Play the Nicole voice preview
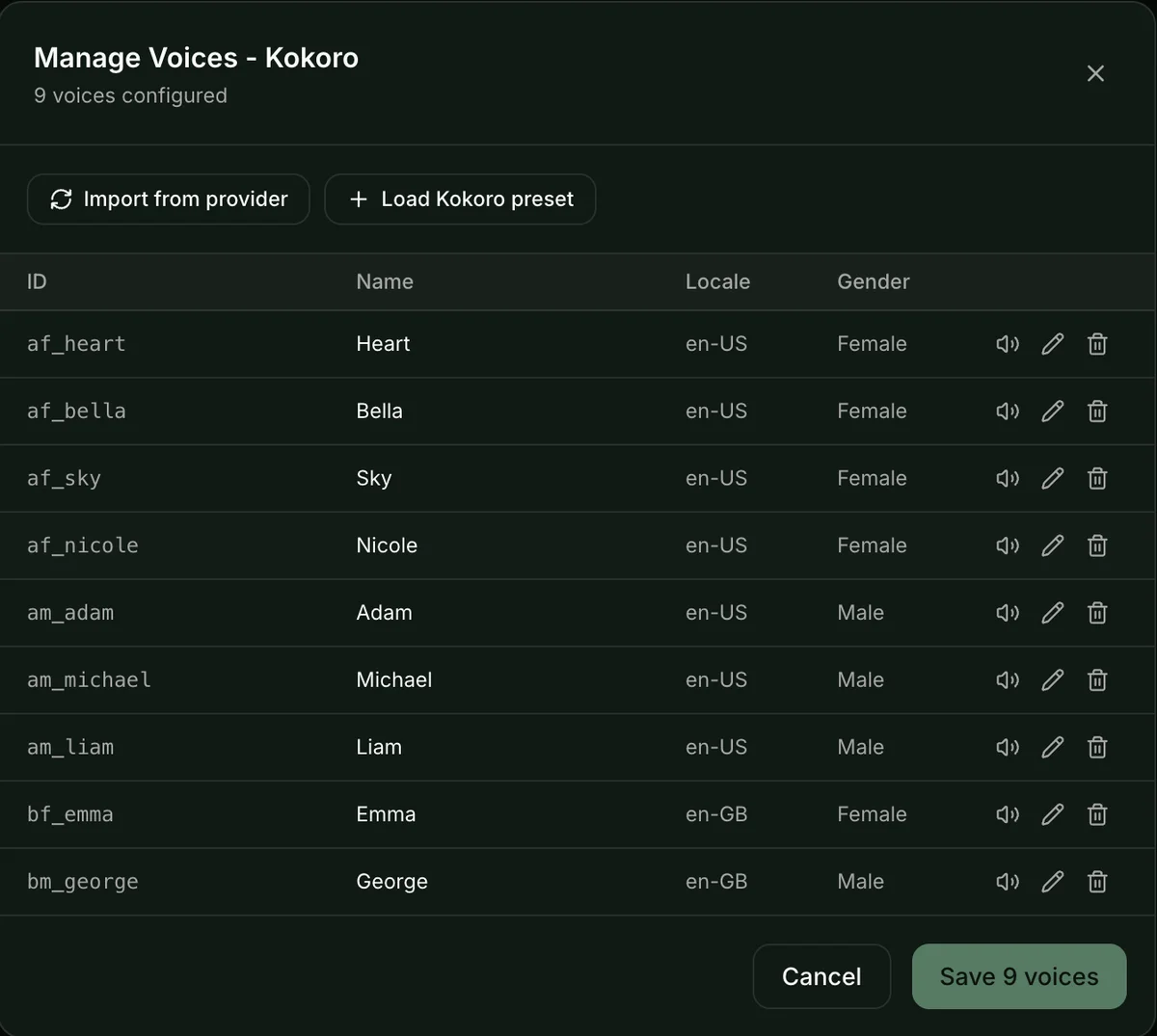This screenshot has height=1036, width=1157. pyautogui.click(x=1008, y=545)
